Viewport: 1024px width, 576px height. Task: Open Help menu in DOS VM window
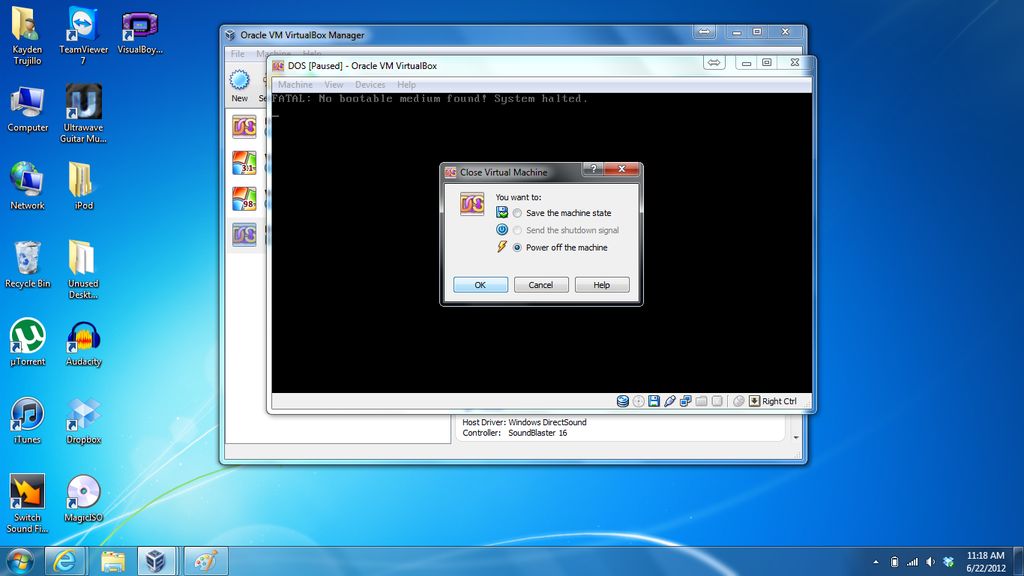tap(406, 85)
